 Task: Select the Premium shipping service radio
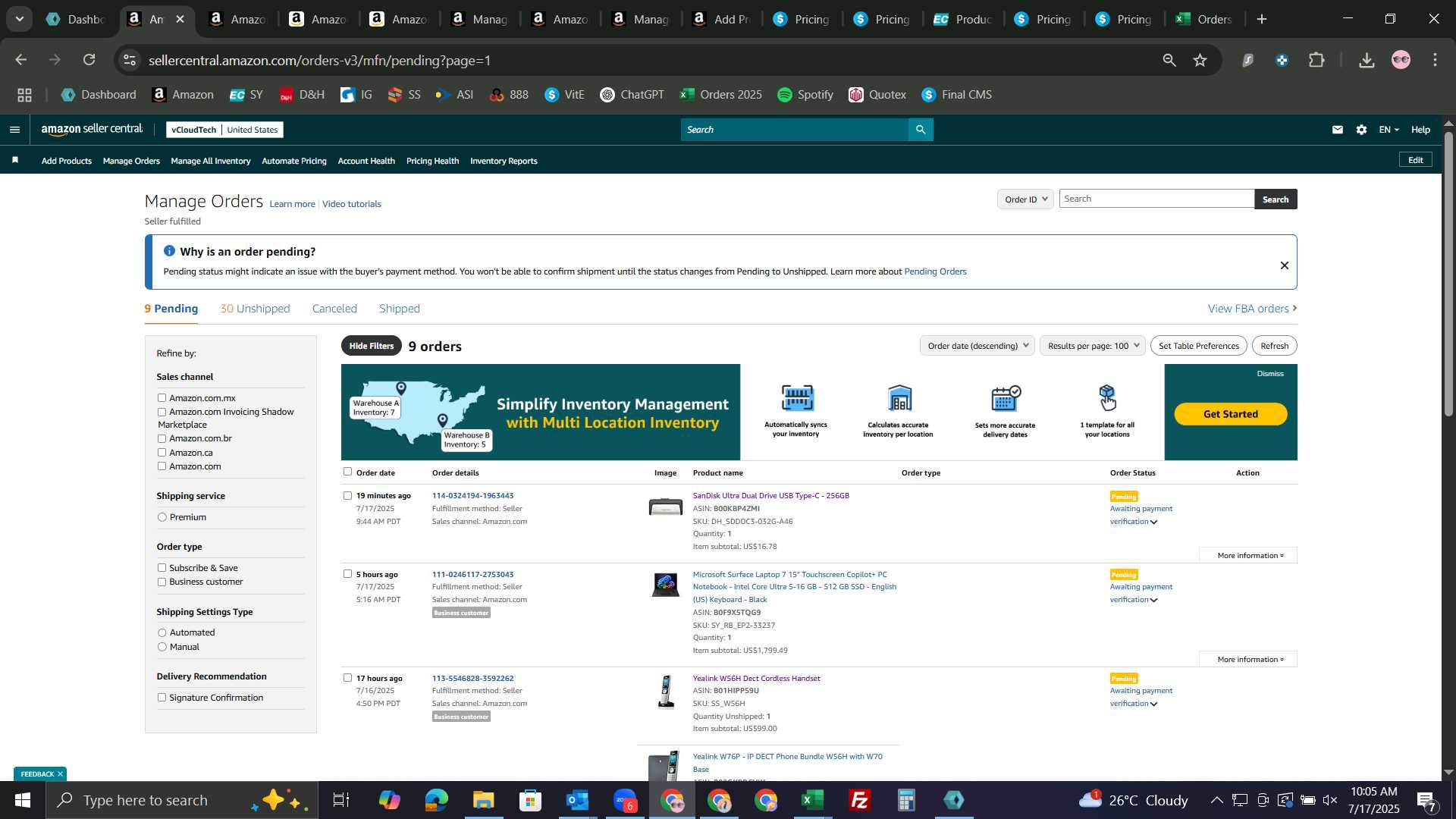point(162,517)
